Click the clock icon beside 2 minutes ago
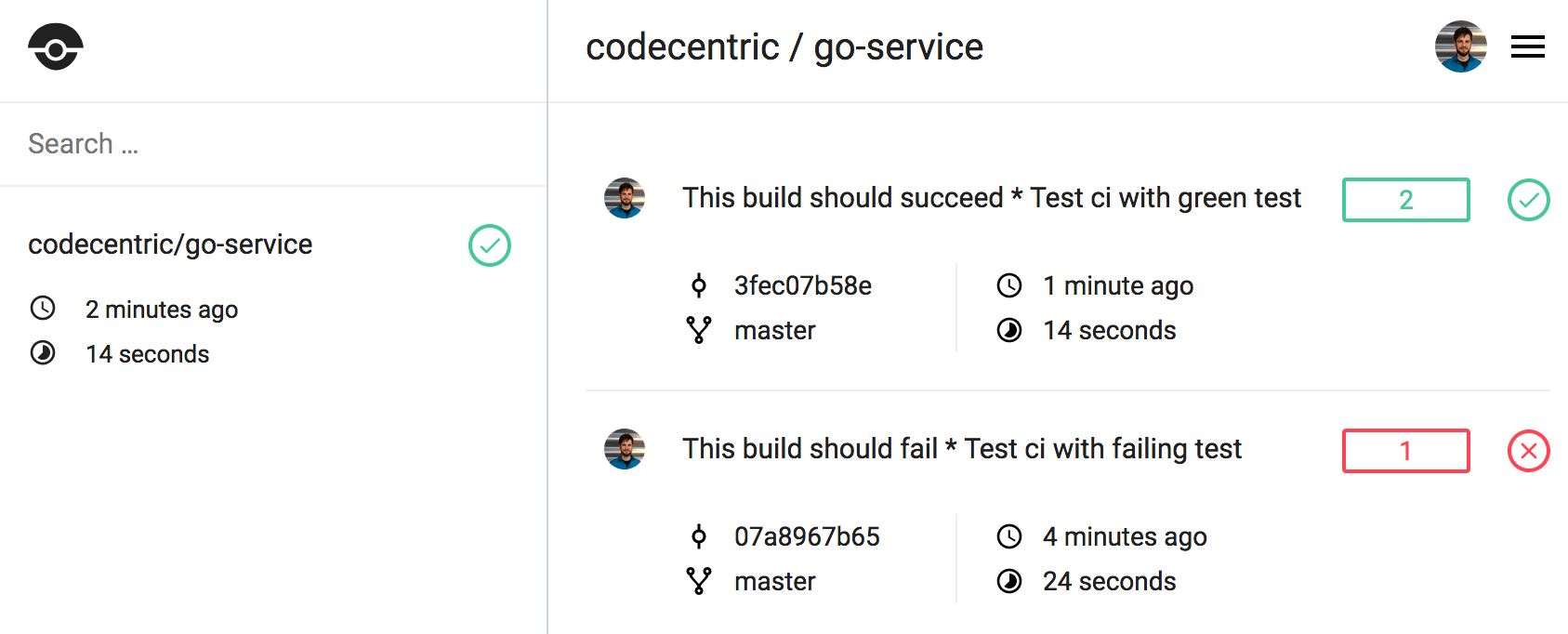Screen dimensions: 1568x634 [43, 309]
